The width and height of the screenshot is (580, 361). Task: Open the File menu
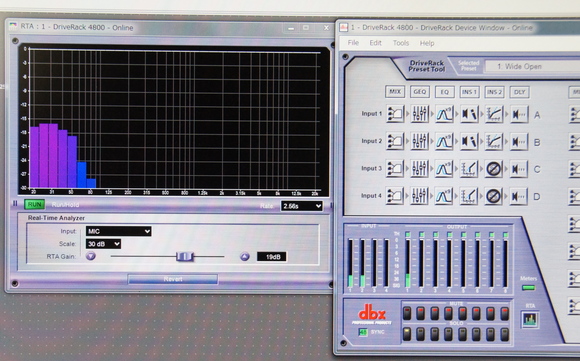point(353,43)
